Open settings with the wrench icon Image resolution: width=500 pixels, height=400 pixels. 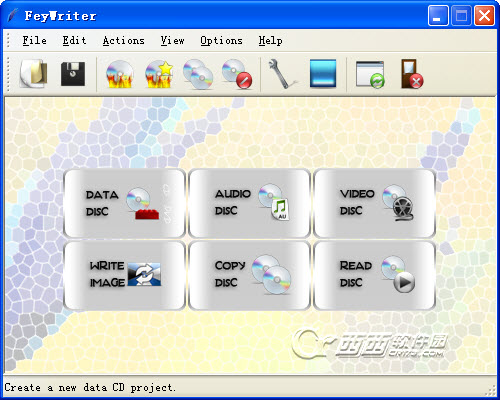[282, 74]
